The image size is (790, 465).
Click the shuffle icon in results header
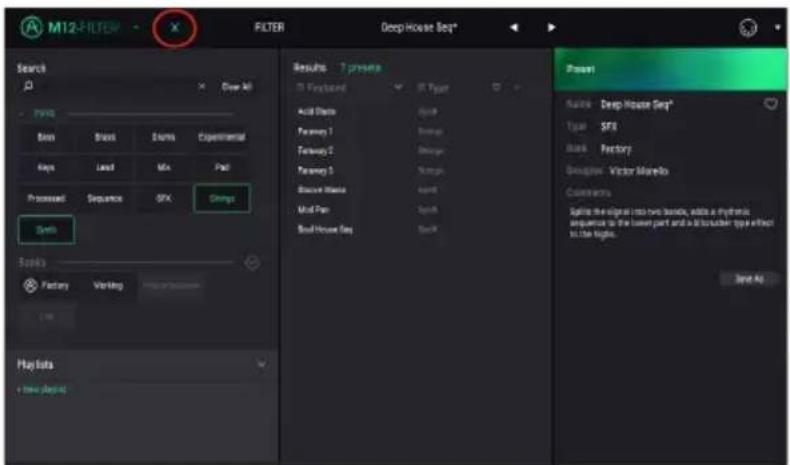517,88
